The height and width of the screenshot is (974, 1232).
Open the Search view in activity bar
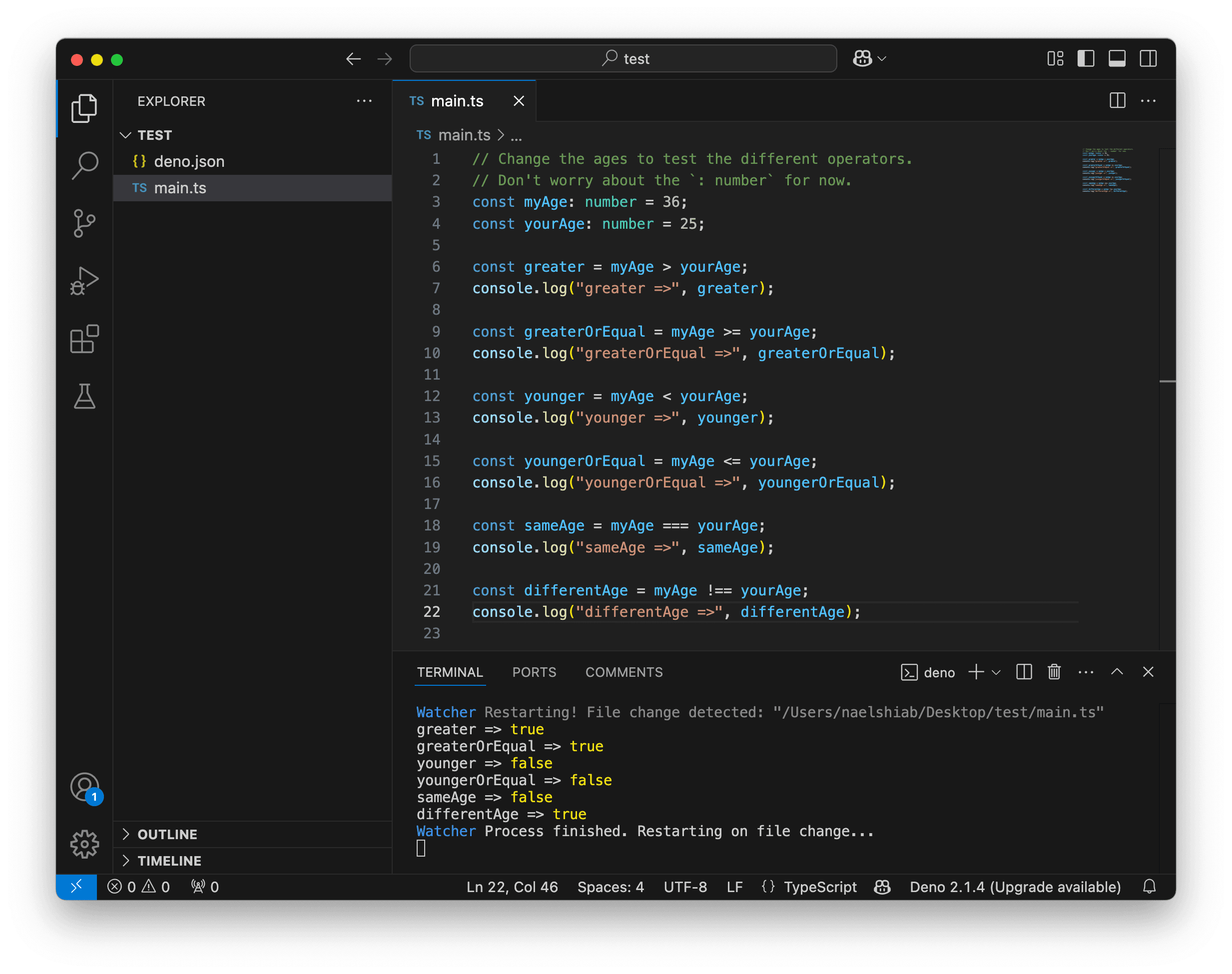[84, 165]
